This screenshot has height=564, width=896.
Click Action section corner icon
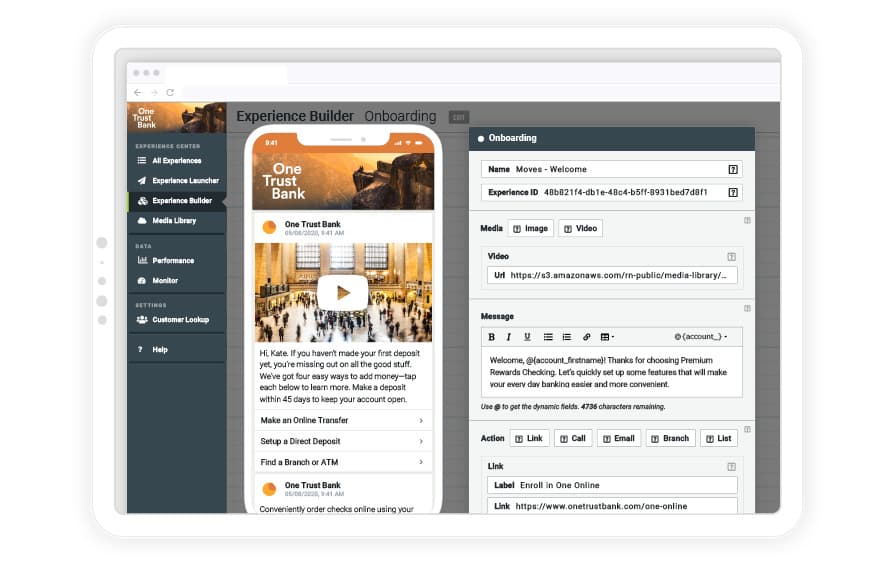(747, 430)
